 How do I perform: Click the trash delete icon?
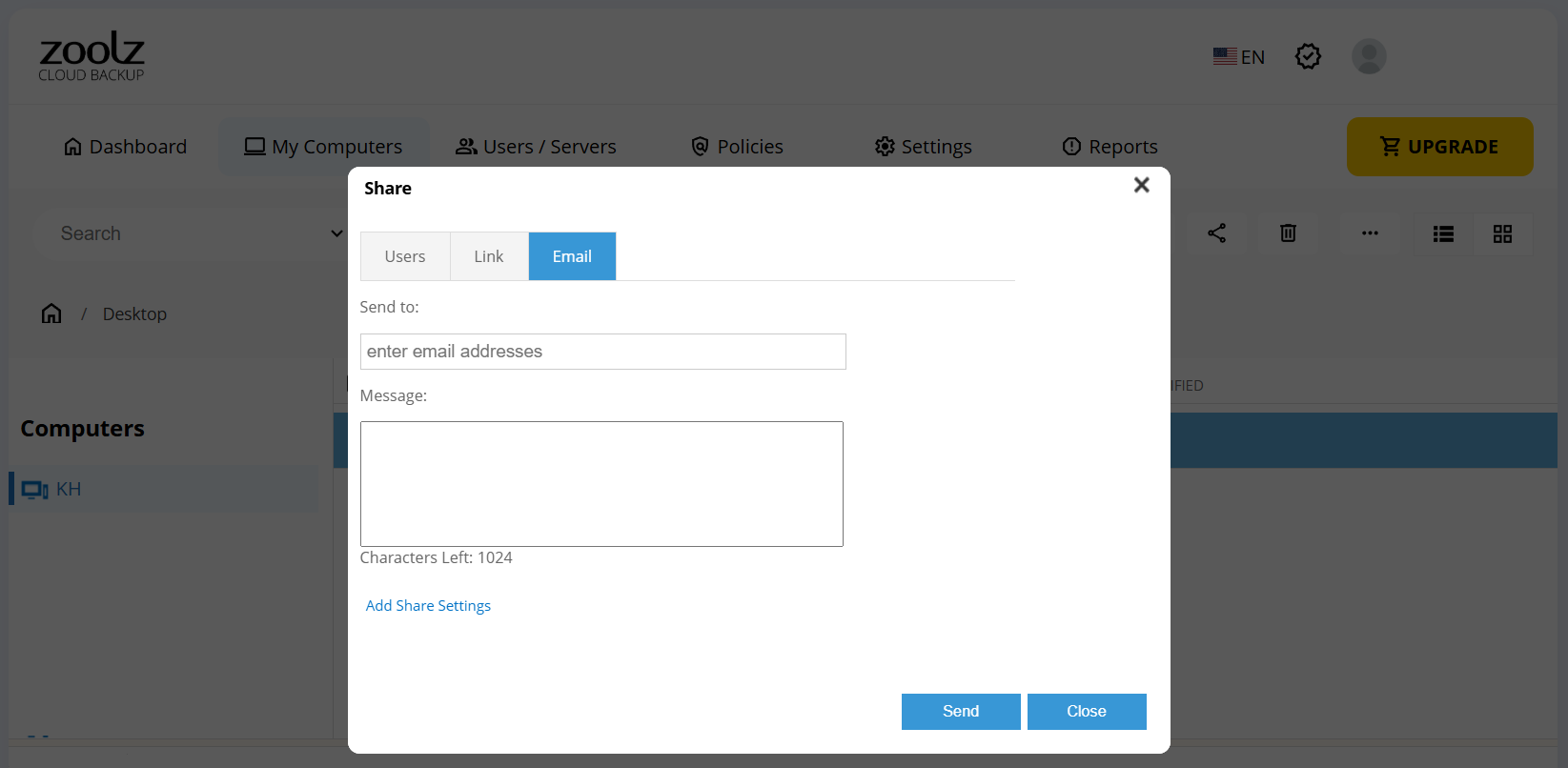[x=1288, y=233]
